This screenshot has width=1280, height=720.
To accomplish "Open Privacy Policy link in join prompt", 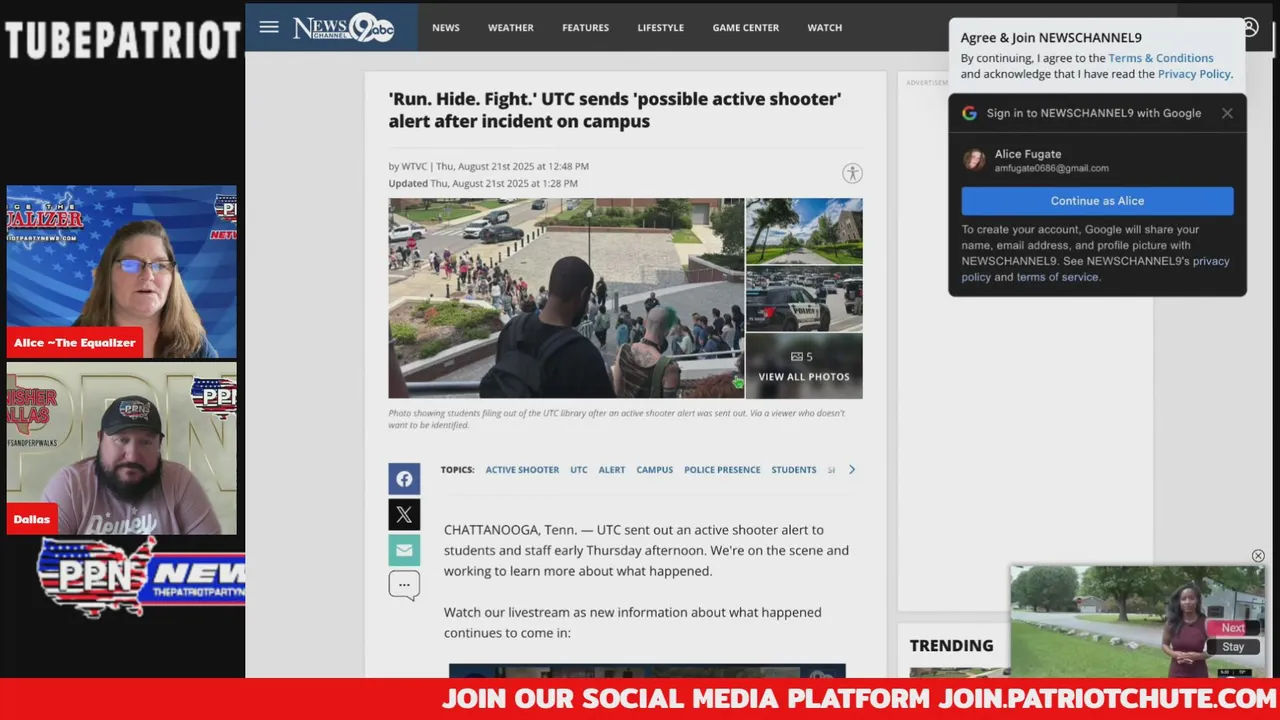I will click(1194, 74).
